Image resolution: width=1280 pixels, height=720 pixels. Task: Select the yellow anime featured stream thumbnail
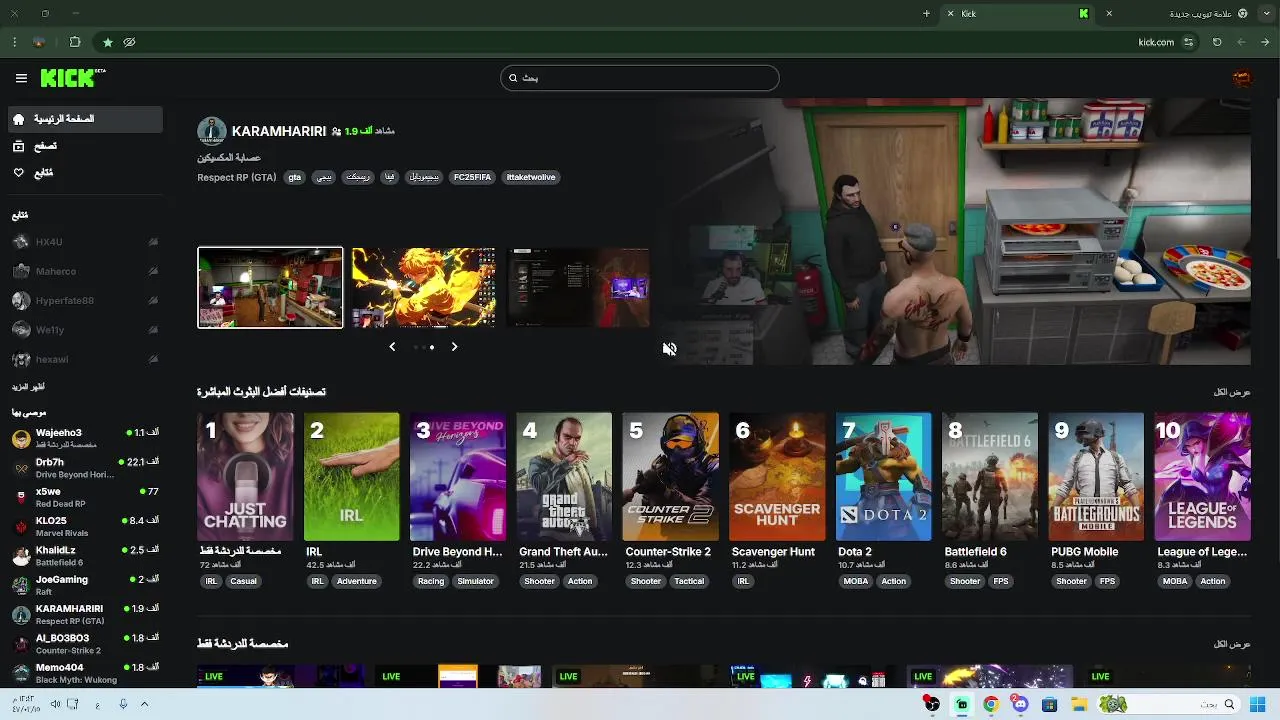424,287
